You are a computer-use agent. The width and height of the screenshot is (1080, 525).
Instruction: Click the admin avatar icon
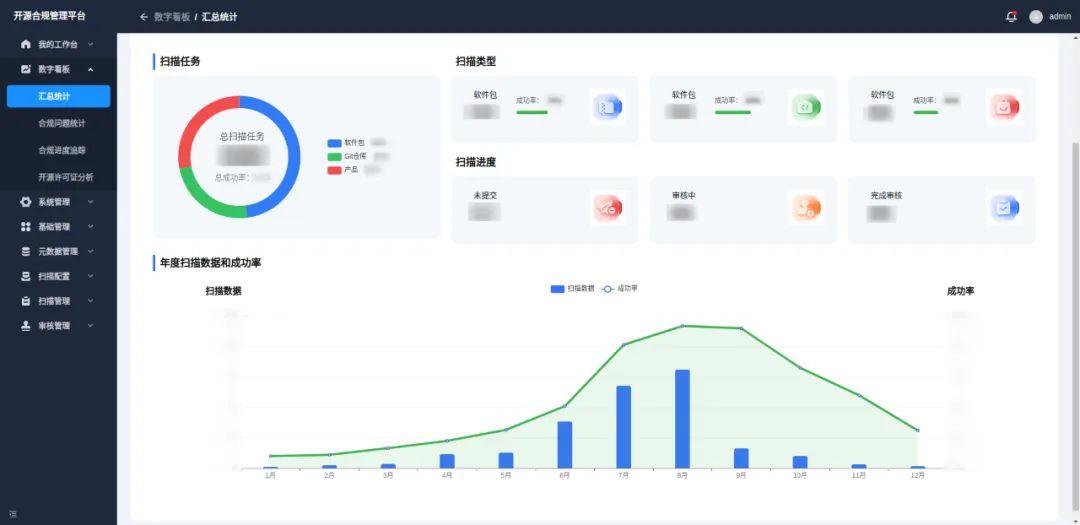(x=1036, y=17)
